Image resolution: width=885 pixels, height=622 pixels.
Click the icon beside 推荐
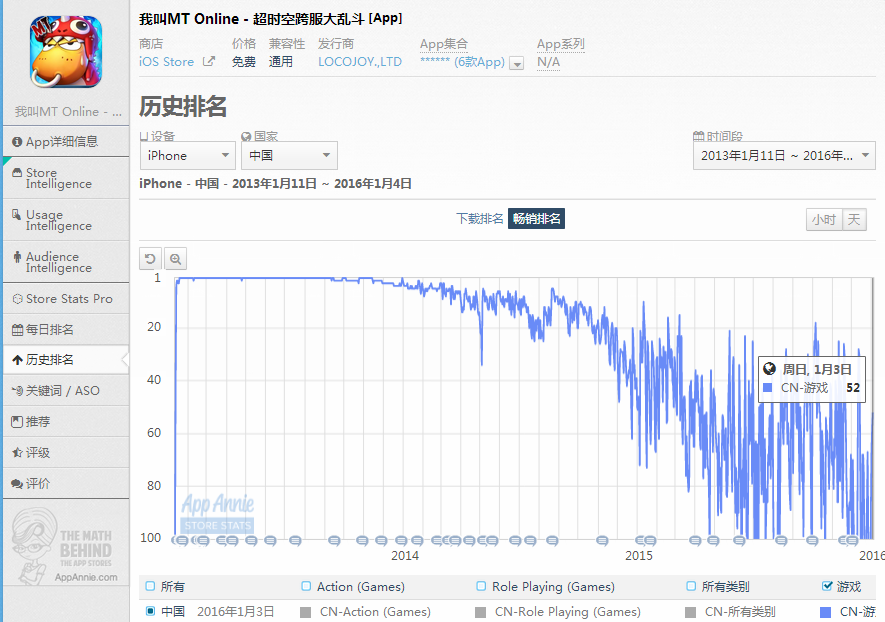coord(17,422)
